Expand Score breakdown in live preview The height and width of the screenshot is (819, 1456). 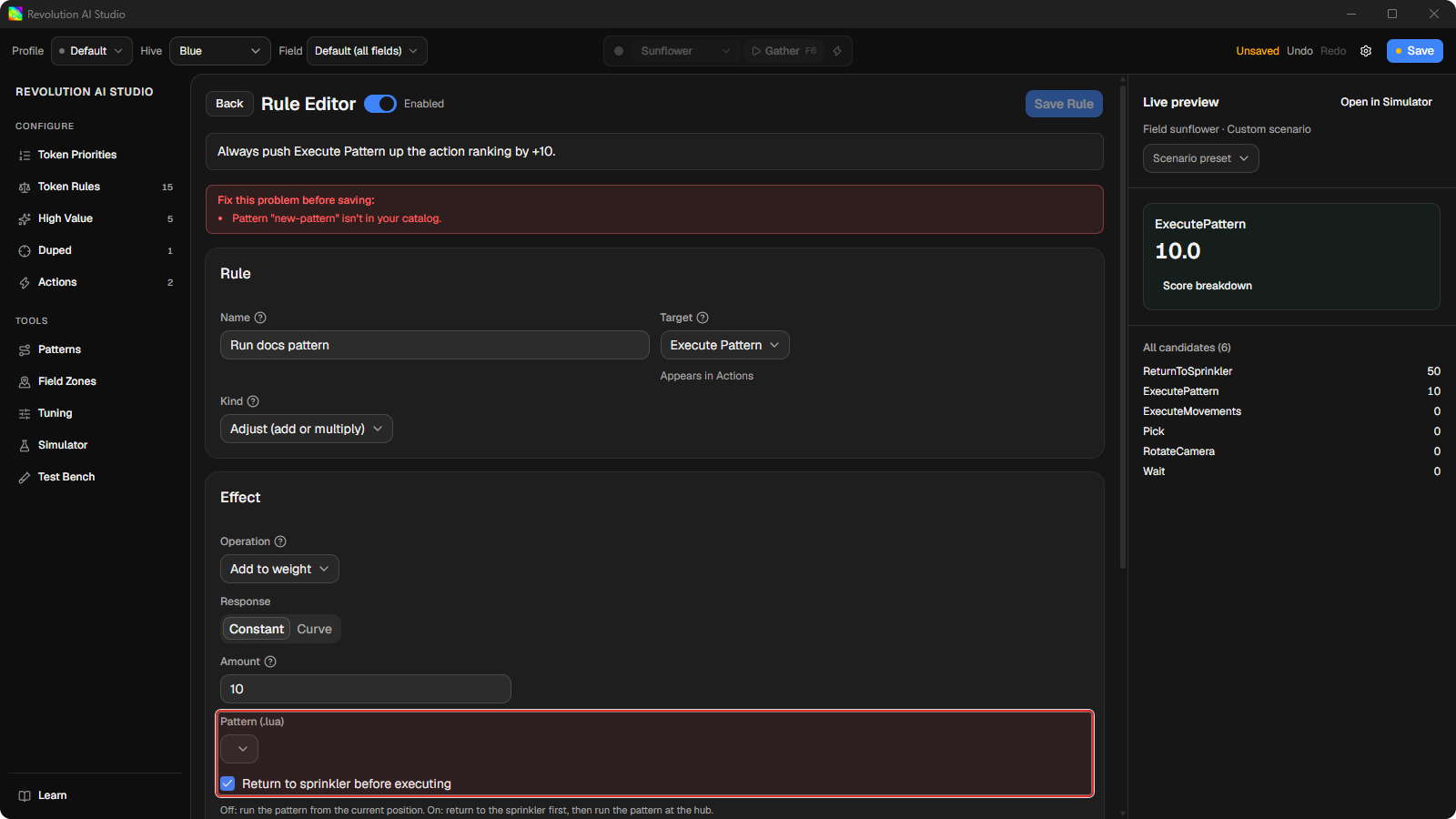pyautogui.click(x=1207, y=286)
